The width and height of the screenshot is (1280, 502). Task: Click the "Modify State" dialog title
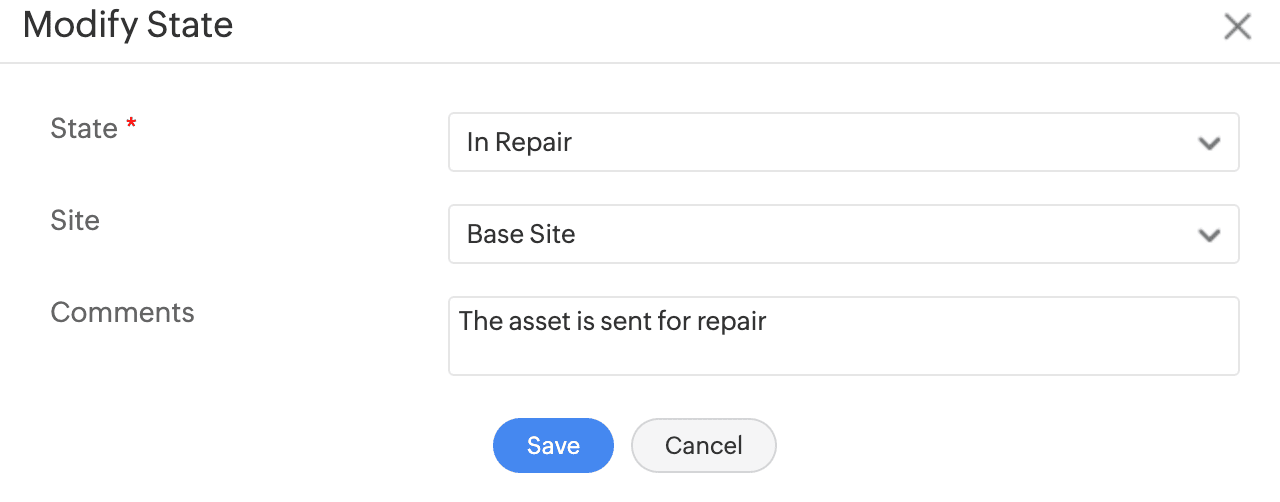pos(128,25)
